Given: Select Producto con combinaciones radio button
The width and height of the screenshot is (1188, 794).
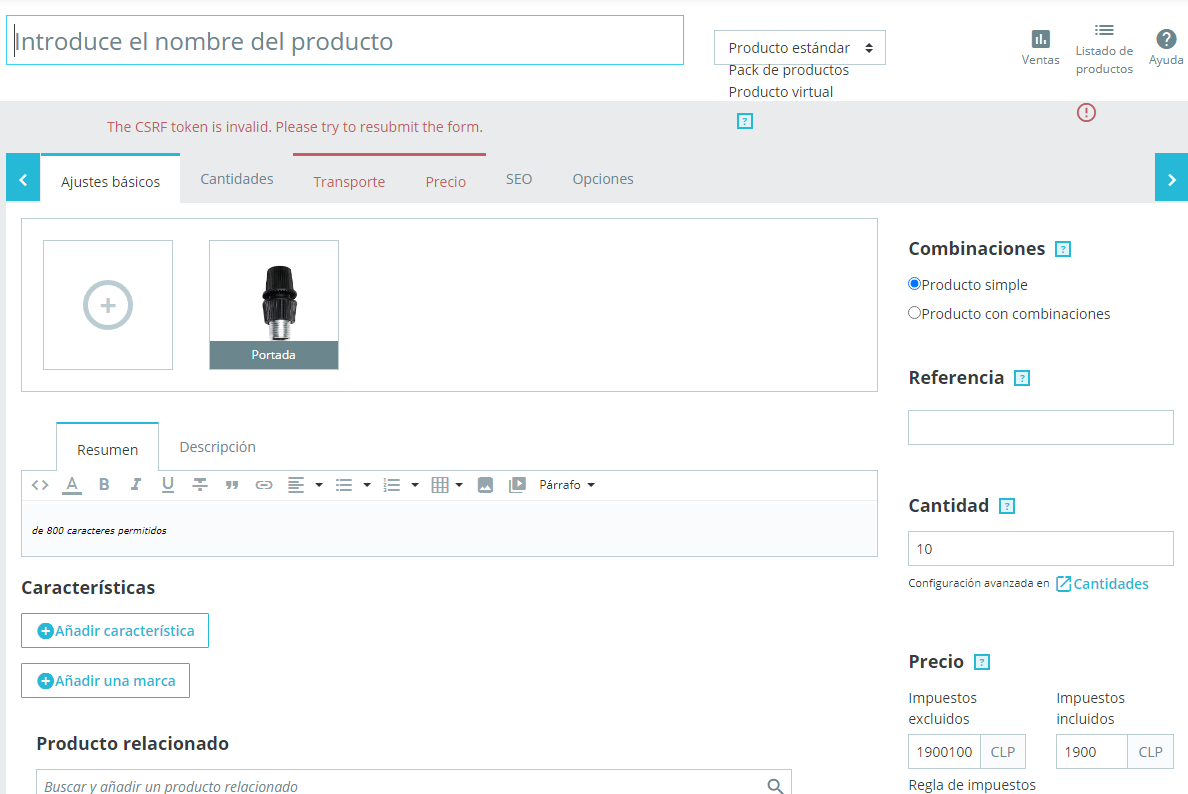Looking at the screenshot, I should (914, 313).
